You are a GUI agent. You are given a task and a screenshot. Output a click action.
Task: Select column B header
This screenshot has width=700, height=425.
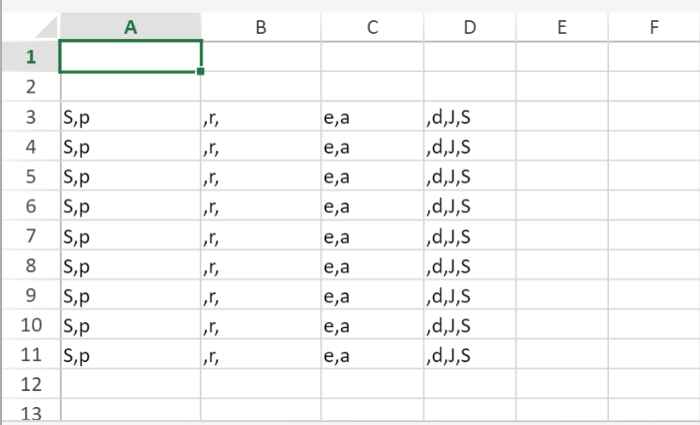pyautogui.click(x=260, y=28)
